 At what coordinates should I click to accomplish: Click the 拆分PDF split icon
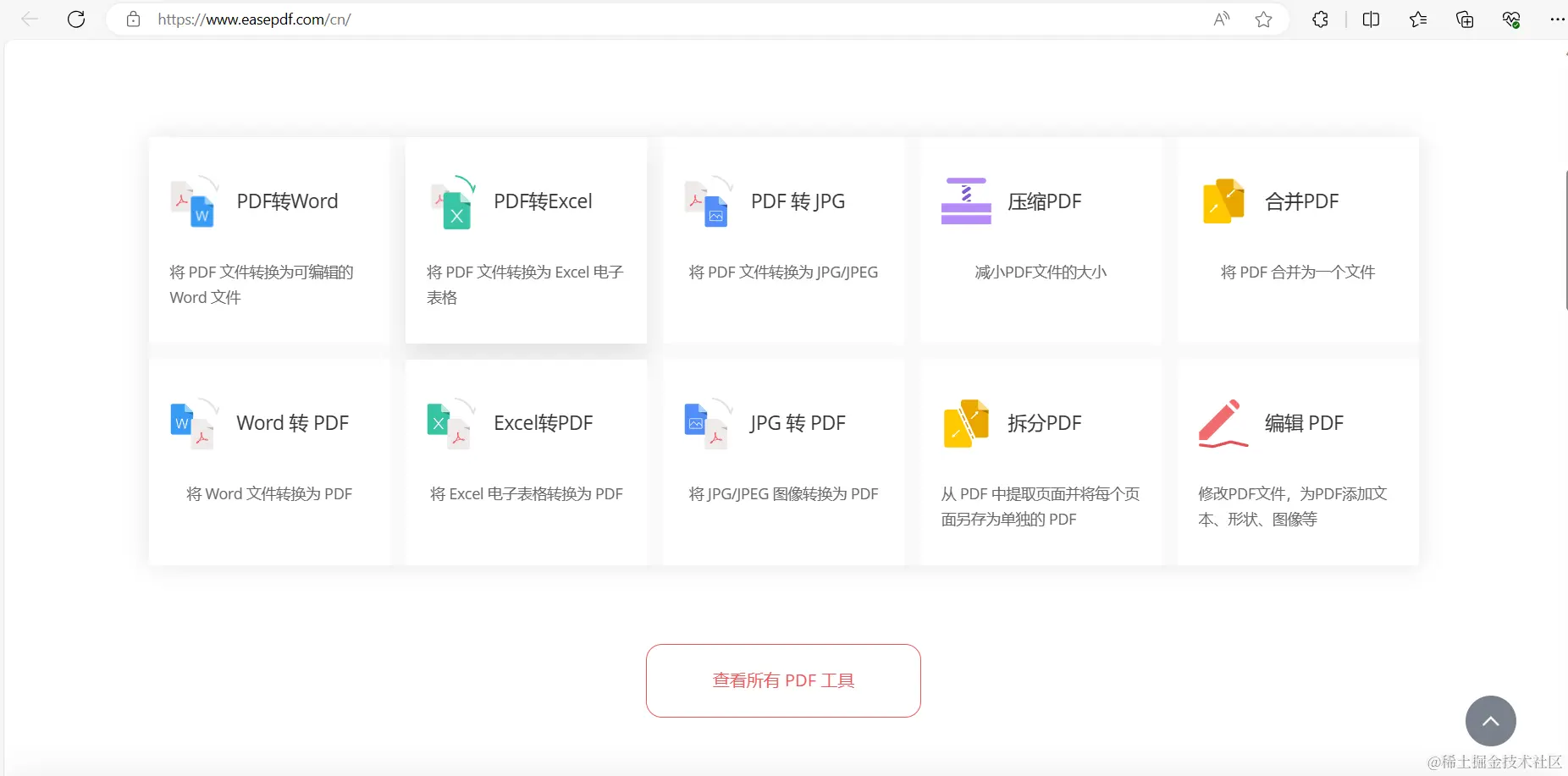click(966, 423)
